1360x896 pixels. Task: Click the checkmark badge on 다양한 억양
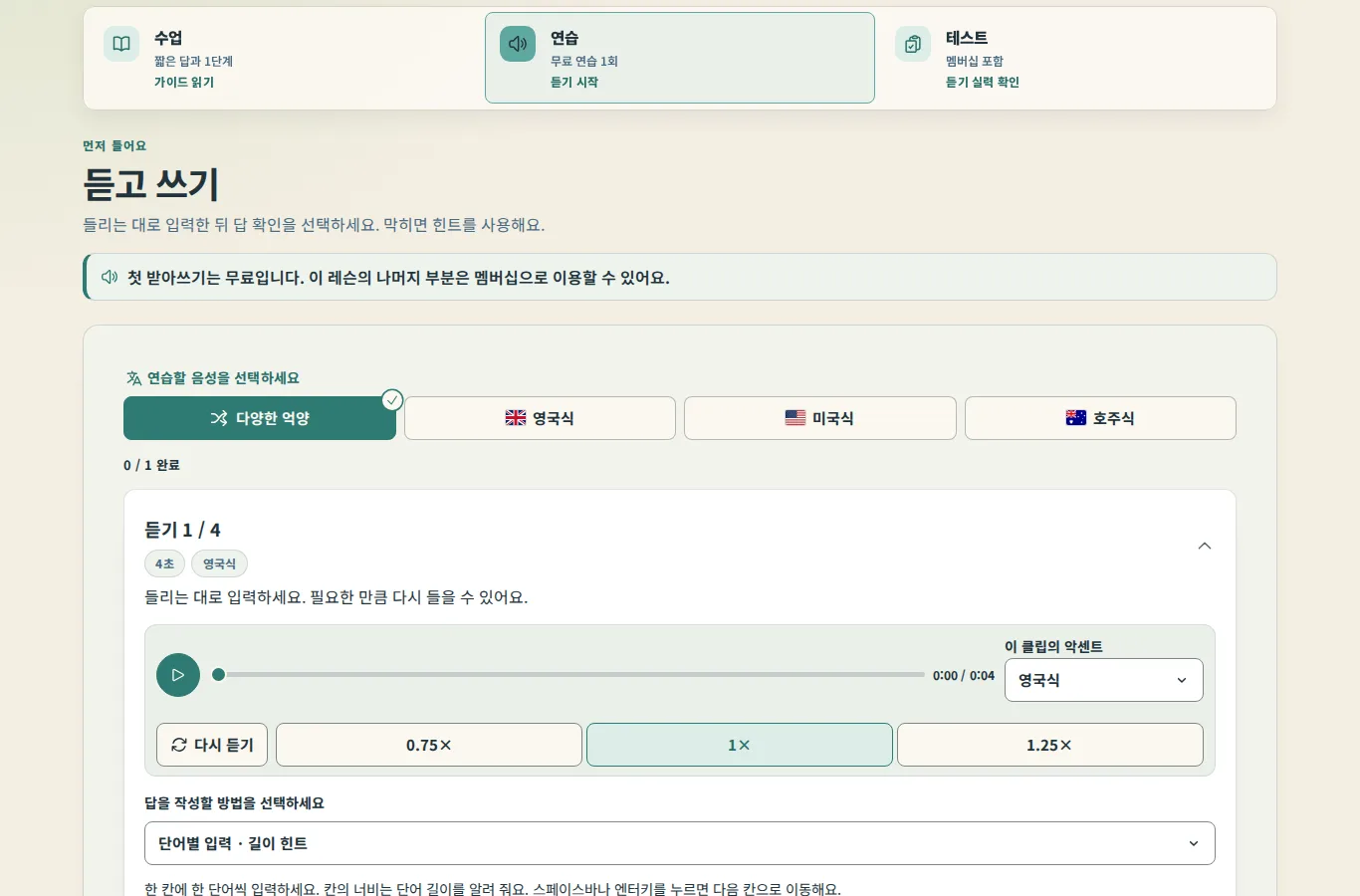click(x=392, y=400)
